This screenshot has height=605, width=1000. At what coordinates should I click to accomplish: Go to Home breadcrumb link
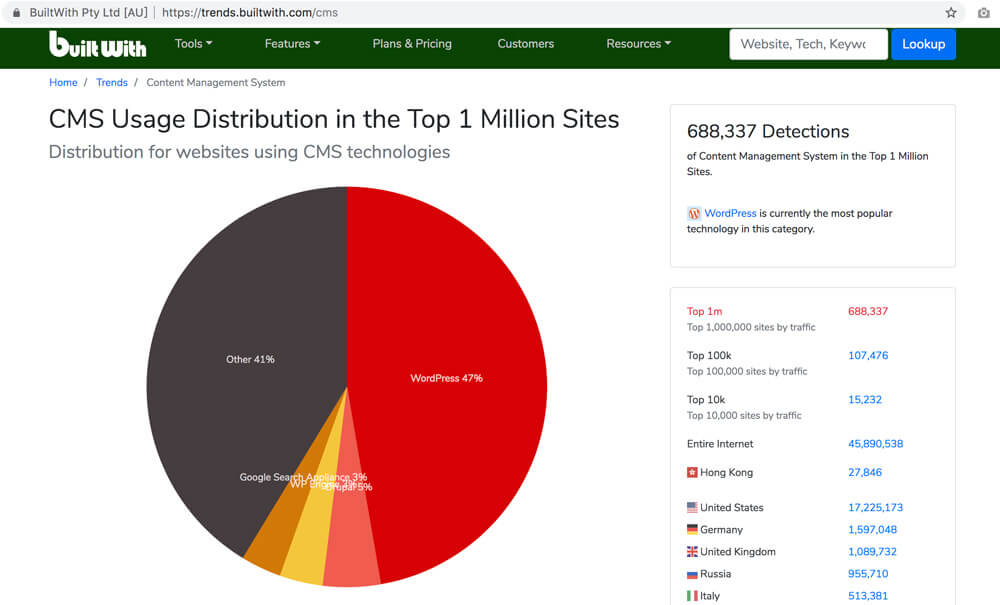(63, 82)
